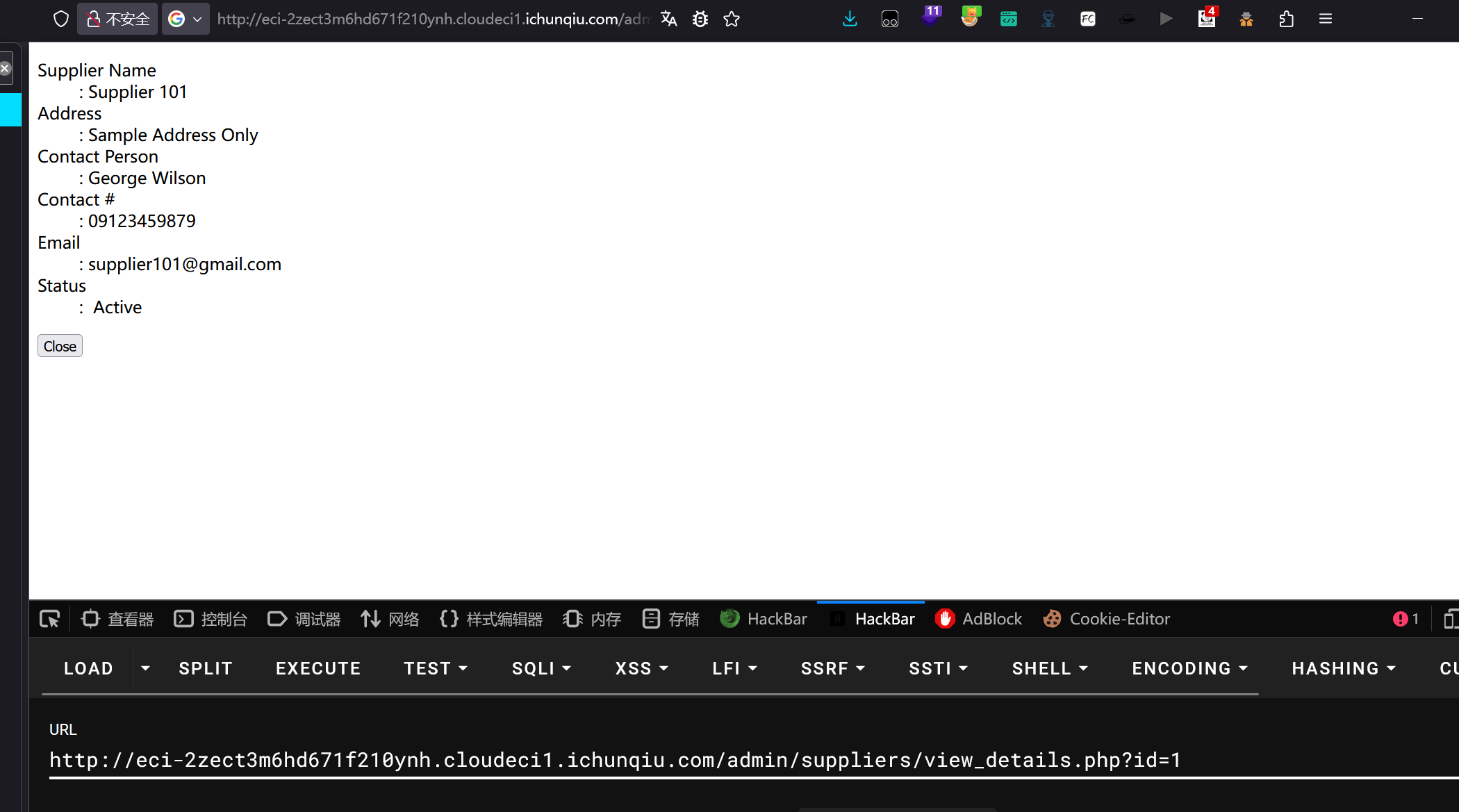The width and height of the screenshot is (1459, 812).
Task: Switch to the Cookie-Editor tab
Action: click(x=1106, y=619)
